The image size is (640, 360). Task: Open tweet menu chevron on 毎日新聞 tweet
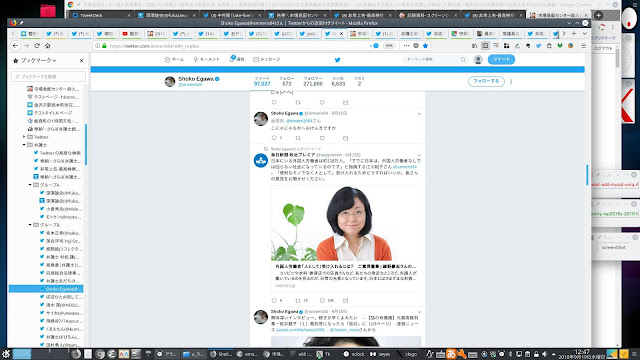point(419,156)
